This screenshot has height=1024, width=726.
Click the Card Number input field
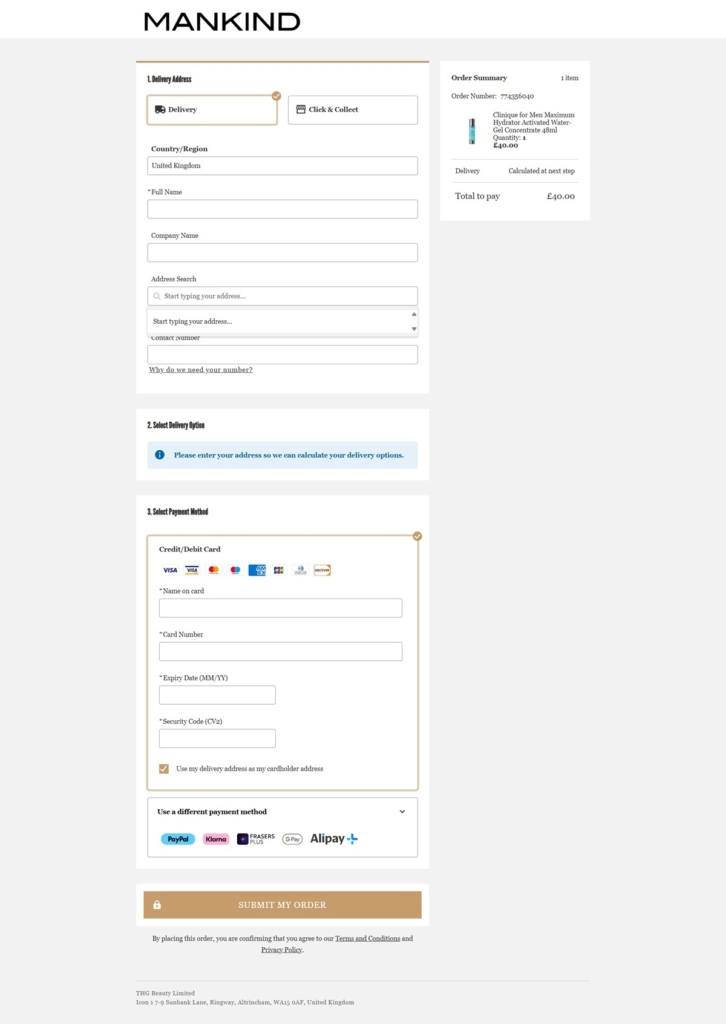(x=281, y=652)
